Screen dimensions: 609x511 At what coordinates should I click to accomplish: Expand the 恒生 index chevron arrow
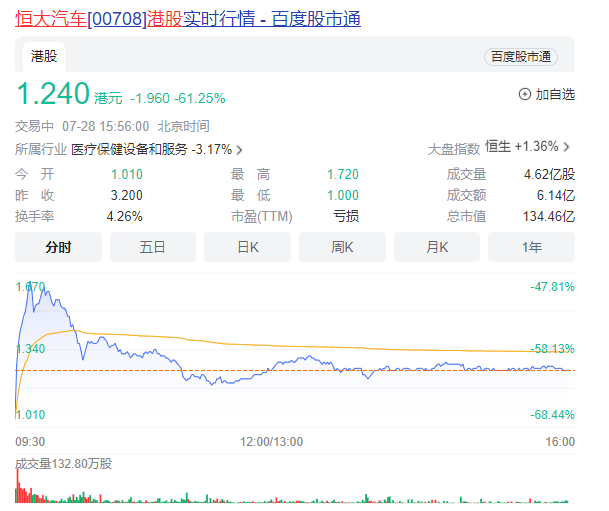pyautogui.click(x=567, y=147)
